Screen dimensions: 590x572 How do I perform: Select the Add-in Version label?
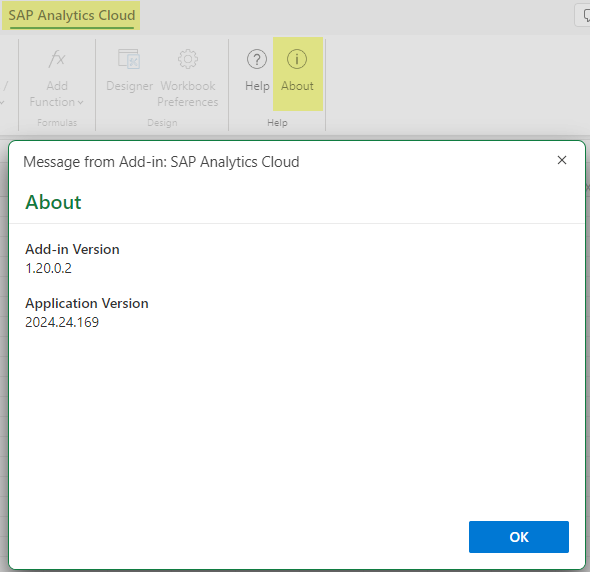72,249
